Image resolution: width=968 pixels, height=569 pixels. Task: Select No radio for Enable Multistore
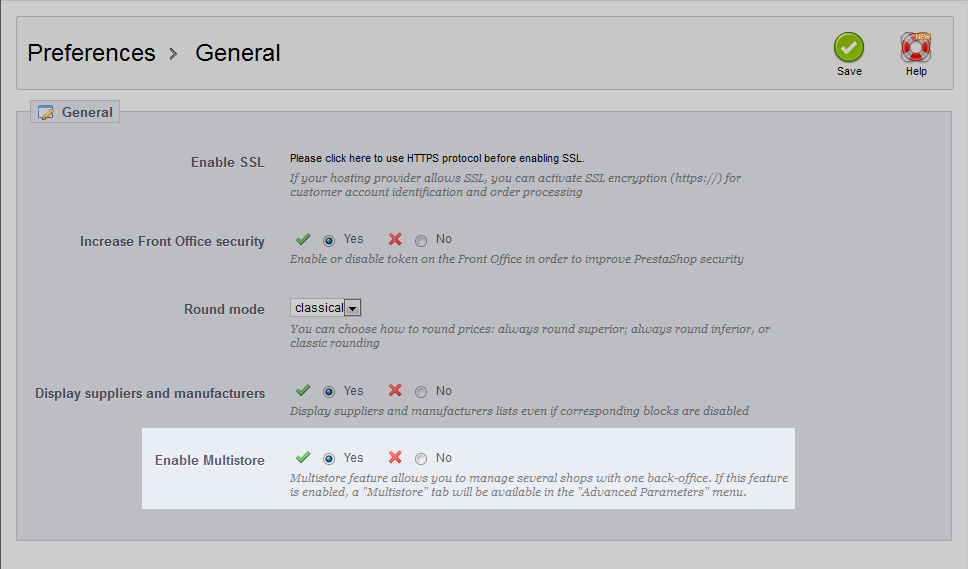[x=421, y=459]
